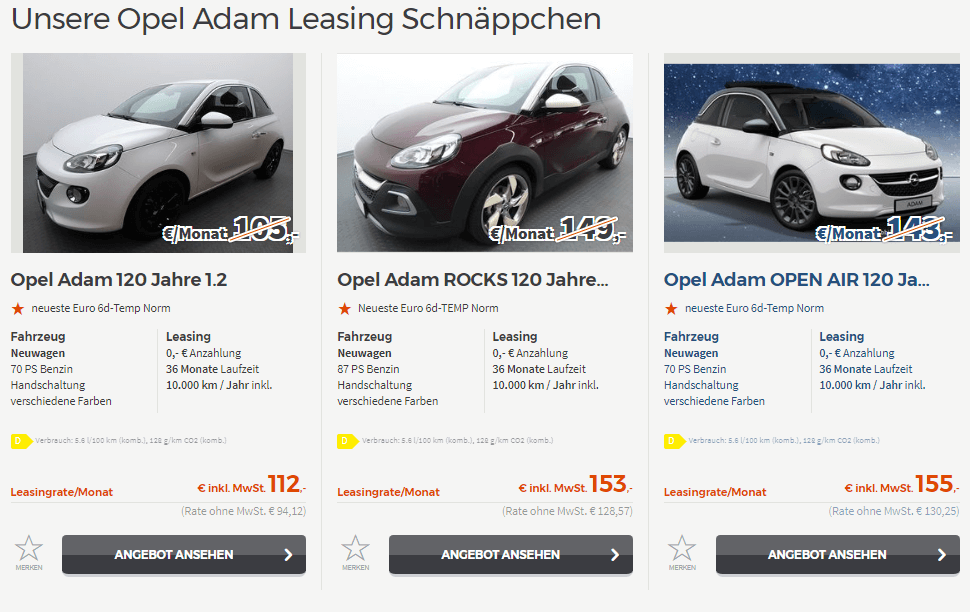View offer for the 112 euro Opel Adam
This screenshot has height=612, width=970.
[x=184, y=554]
